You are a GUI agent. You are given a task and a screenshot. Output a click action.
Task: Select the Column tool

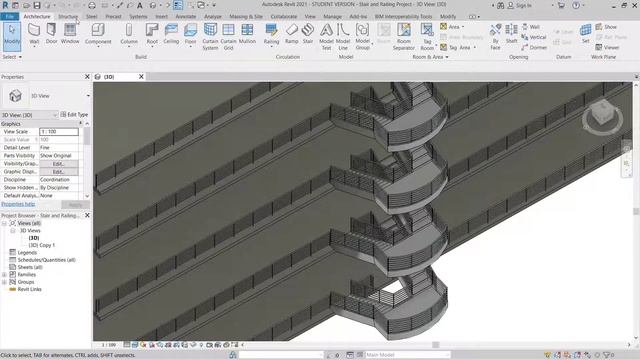click(129, 34)
